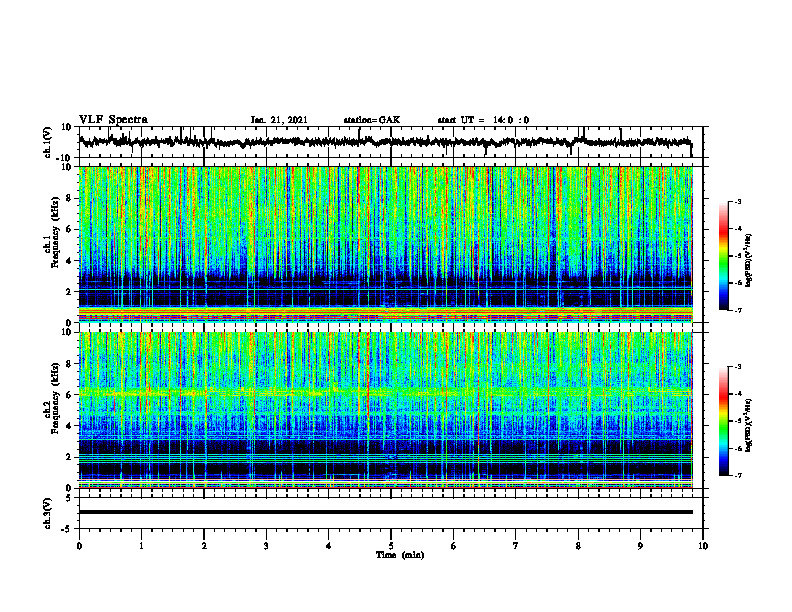Image resolution: width=792 pixels, height=612 pixels.
Task: Click the '3' tick on the time axis
Action: pyautogui.click(x=266, y=546)
